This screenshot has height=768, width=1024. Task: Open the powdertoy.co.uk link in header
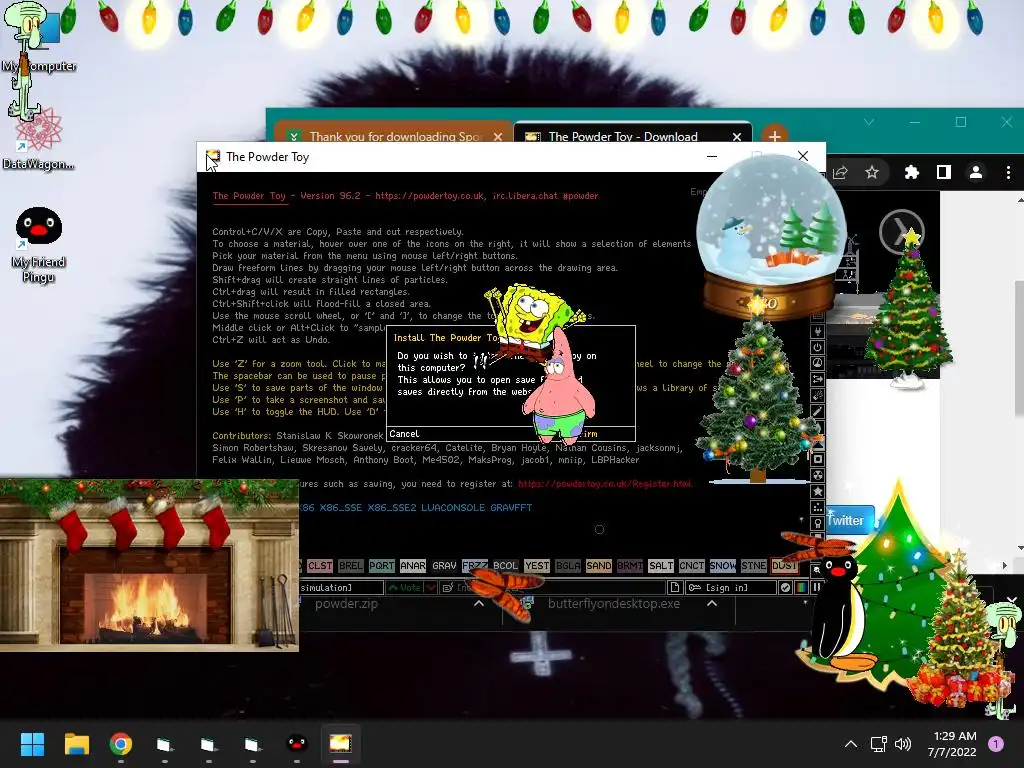(429, 195)
